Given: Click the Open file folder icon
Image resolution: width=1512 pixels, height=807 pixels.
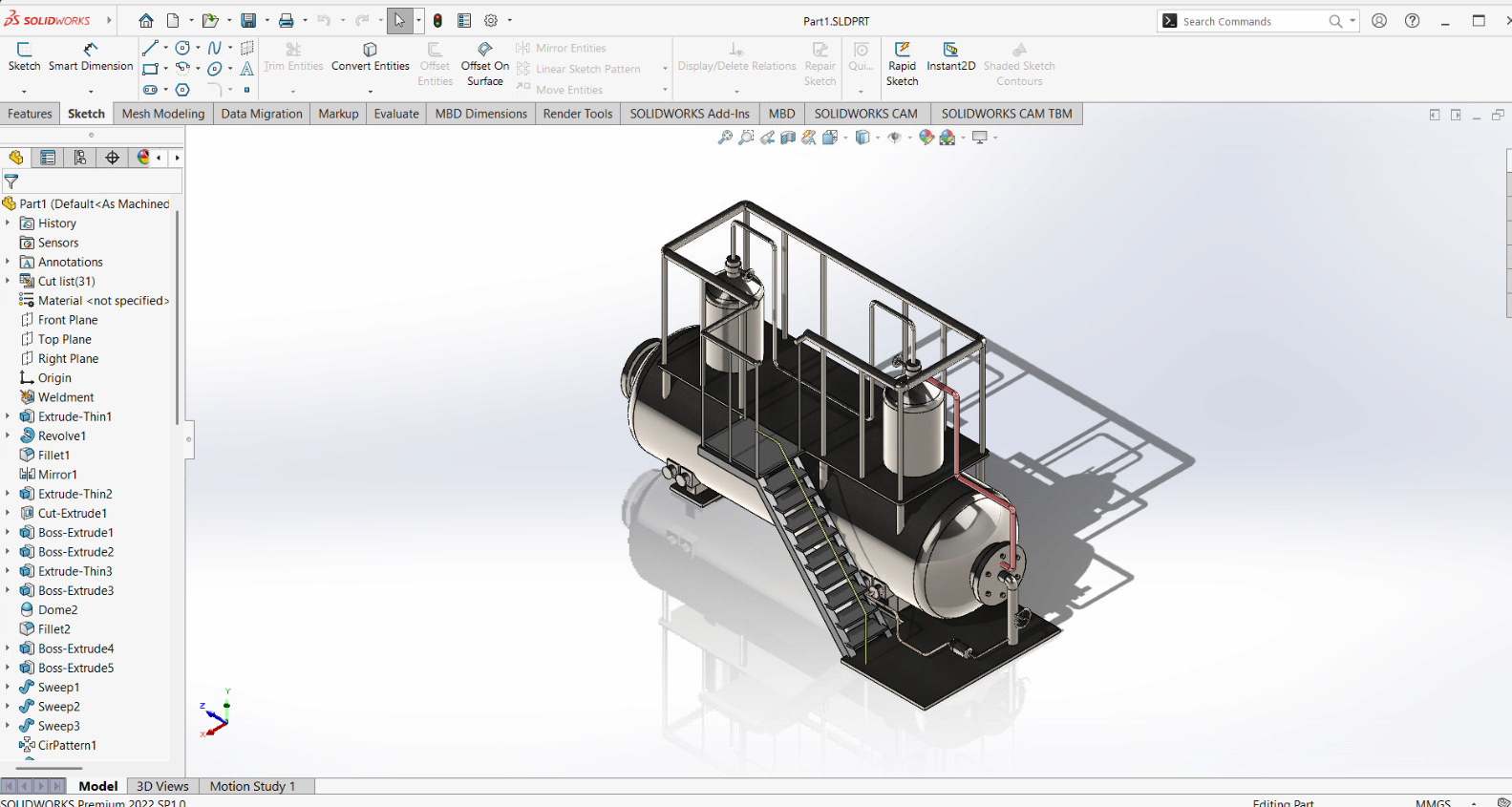Looking at the screenshot, I should point(209,20).
